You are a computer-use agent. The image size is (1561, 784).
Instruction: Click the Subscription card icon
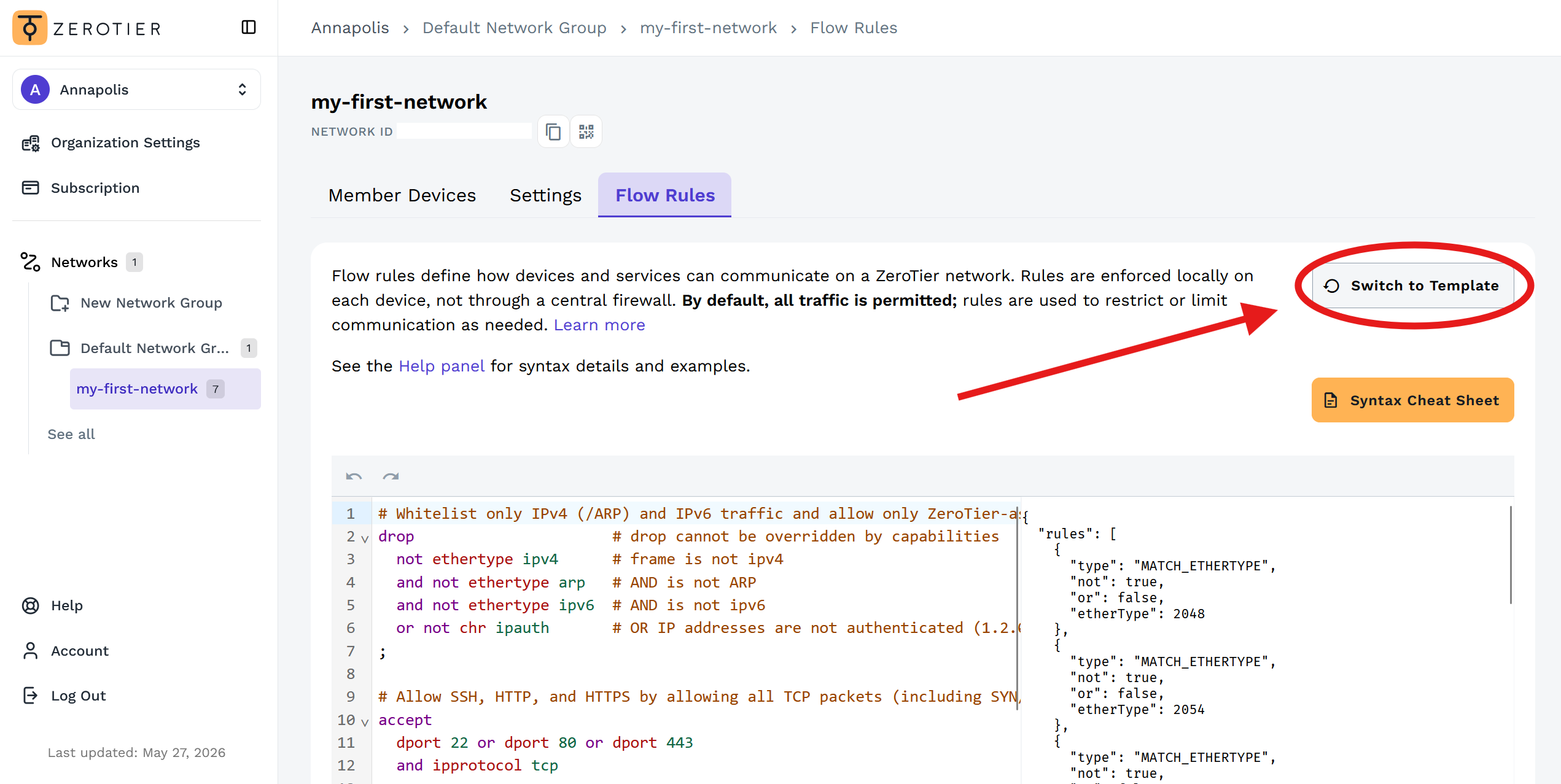[x=30, y=188]
